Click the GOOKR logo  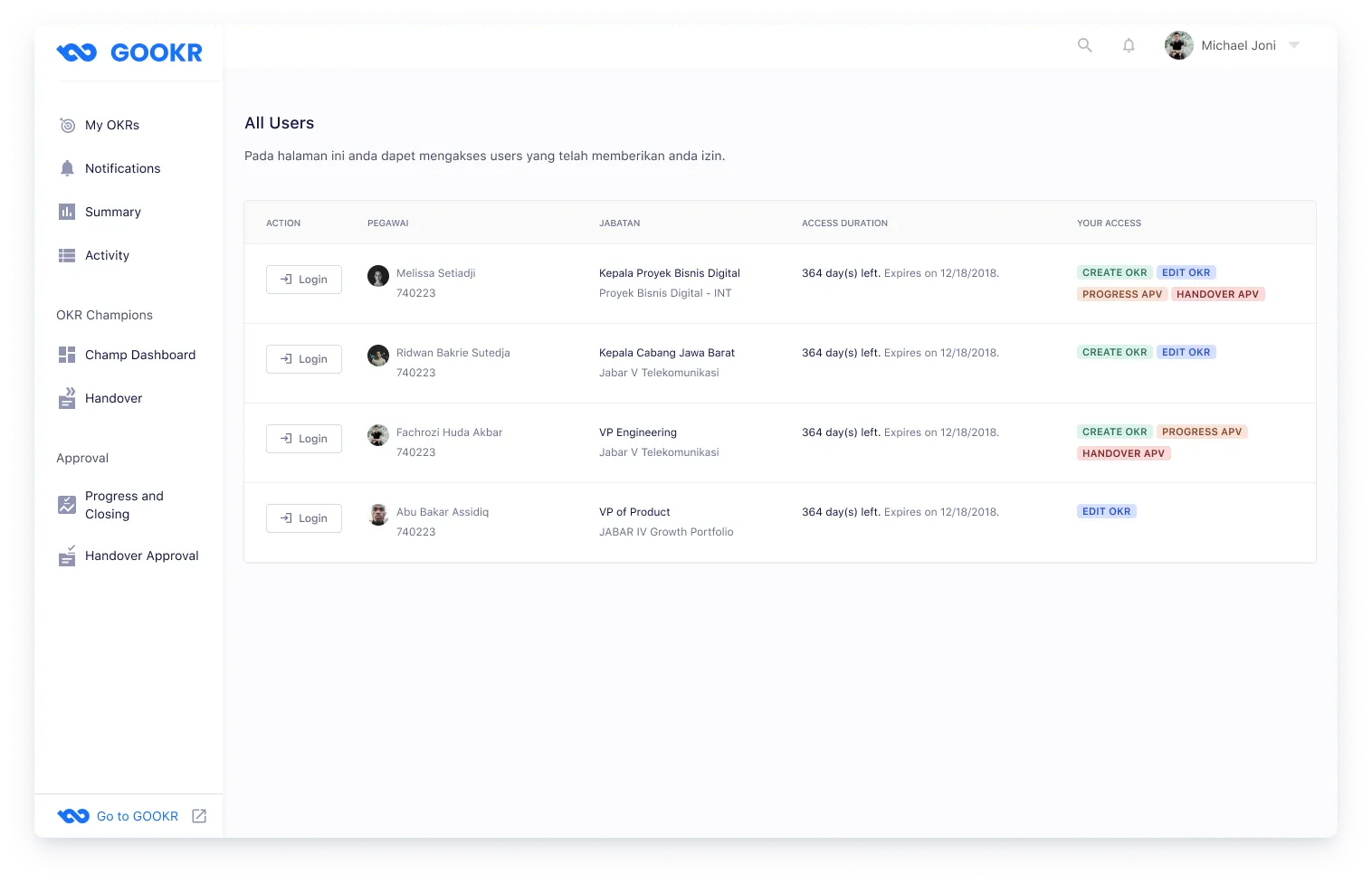[x=130, y=52]
